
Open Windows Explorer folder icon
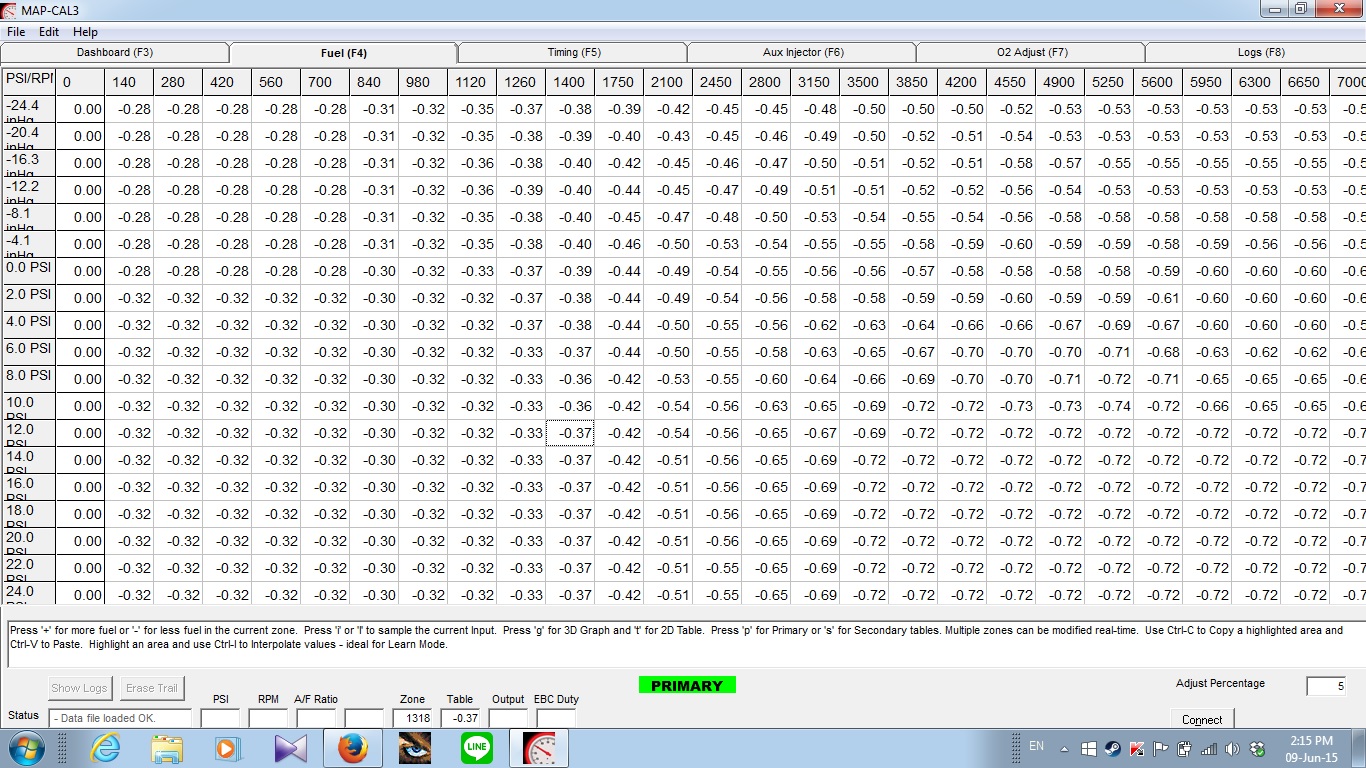pos(168,747)
